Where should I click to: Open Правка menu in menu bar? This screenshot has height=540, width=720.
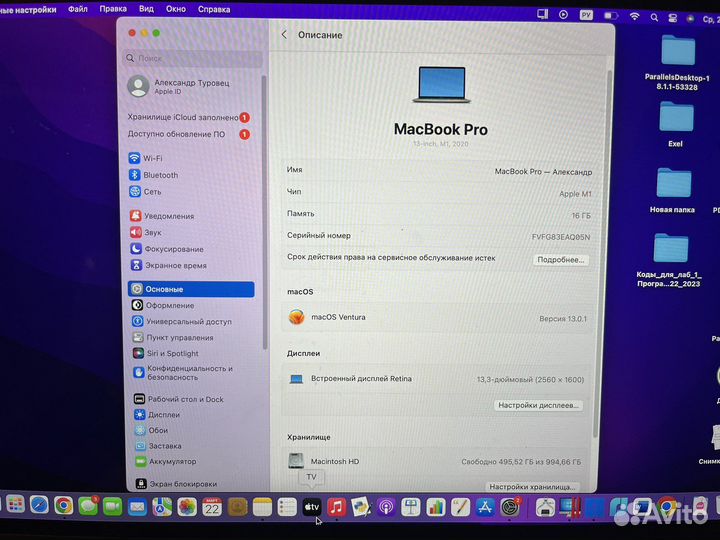coord(113,9)
